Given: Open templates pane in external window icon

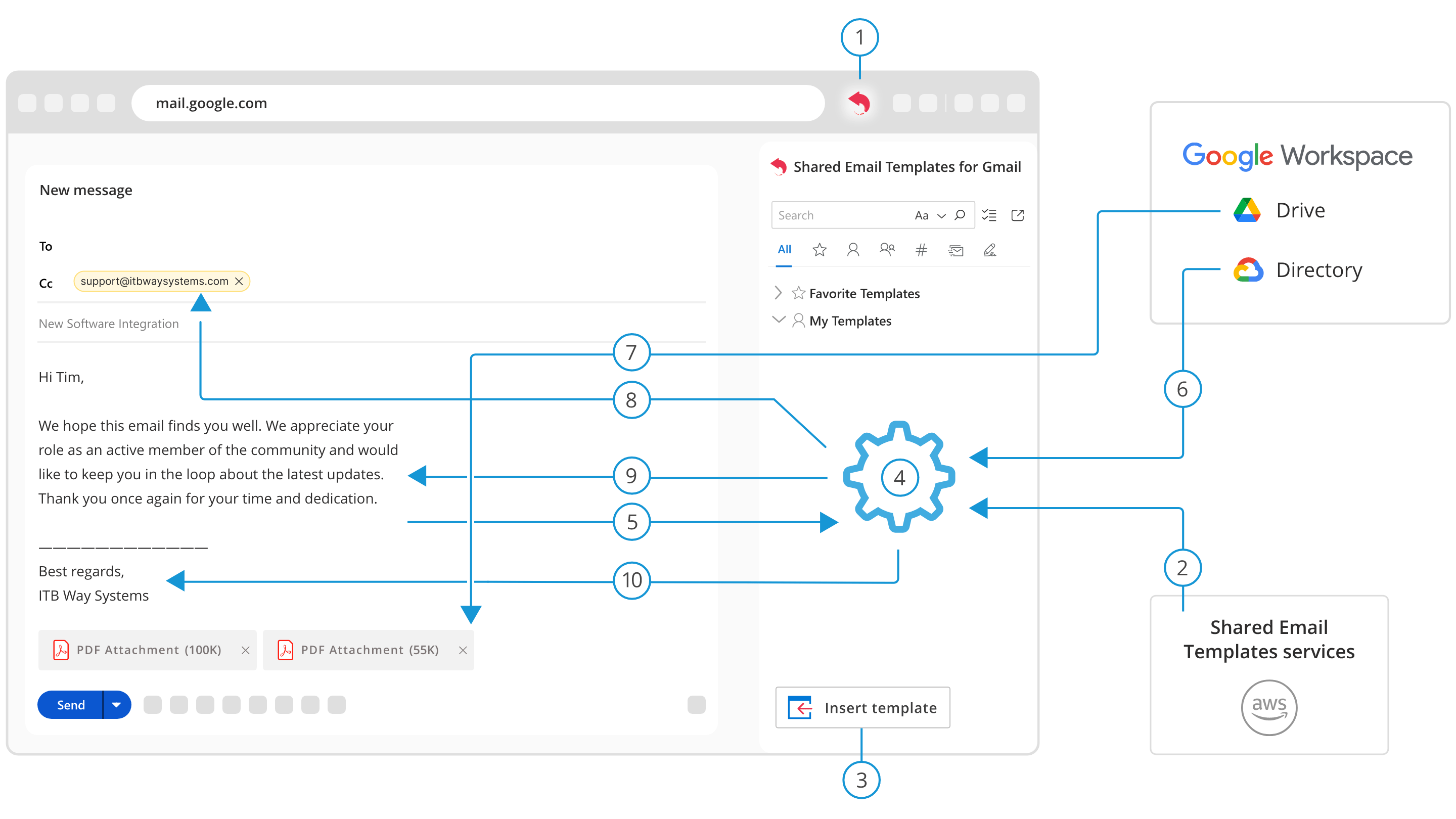Looking at the screenshot, I should coord(1017,215).
